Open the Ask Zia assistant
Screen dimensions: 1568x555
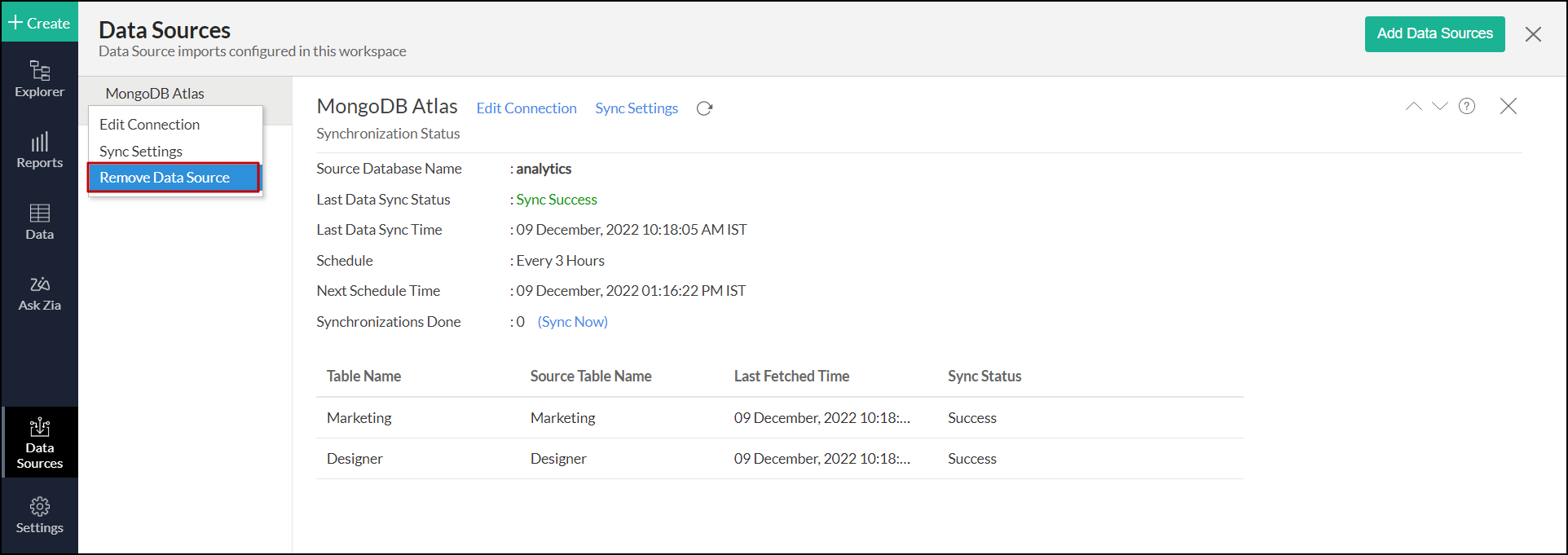[x=39, y=293]
